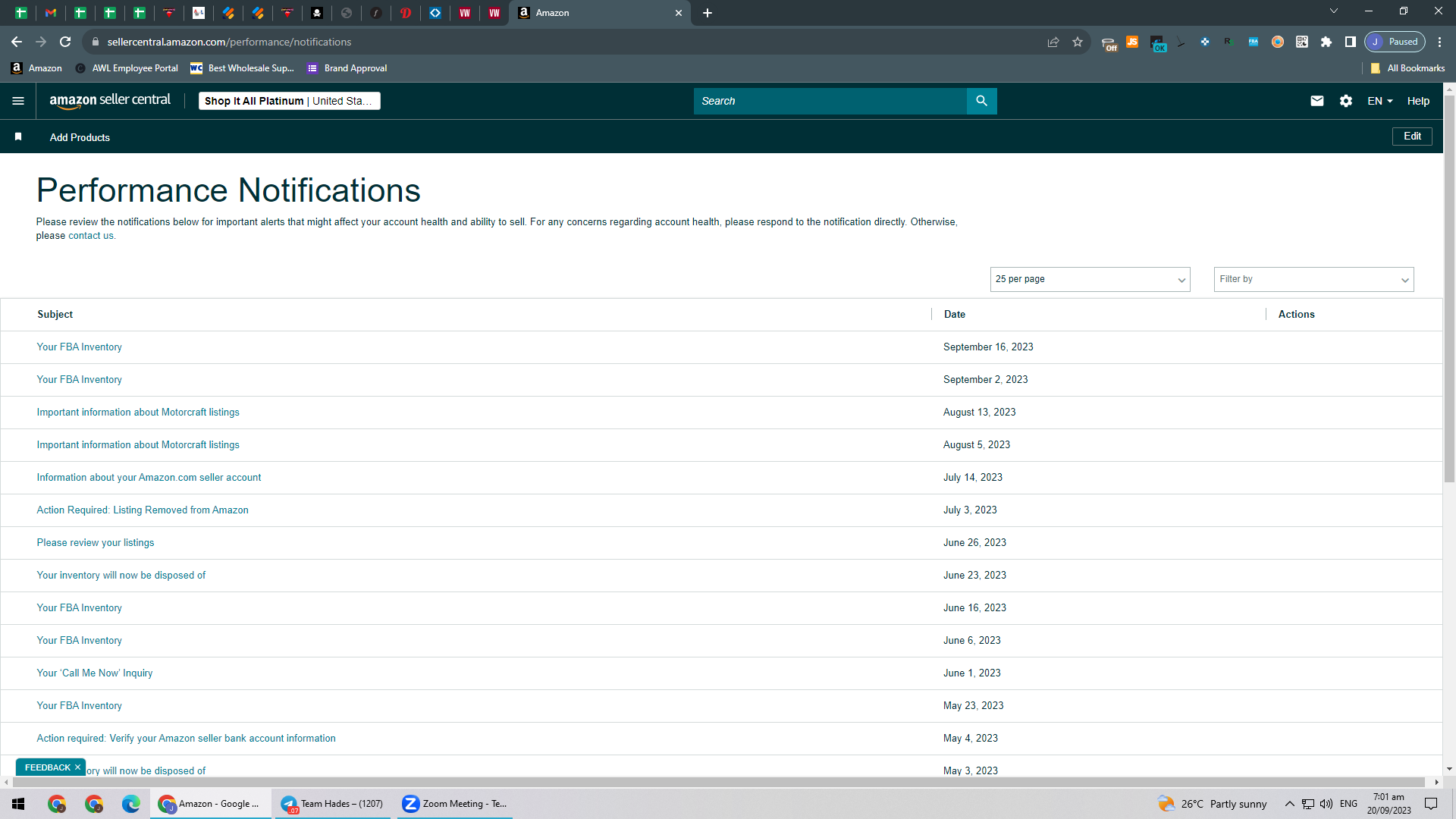The height and width of the screenshot is (819, 1456).
Task: Open All Bookmarks folder
Action: 1407,68
